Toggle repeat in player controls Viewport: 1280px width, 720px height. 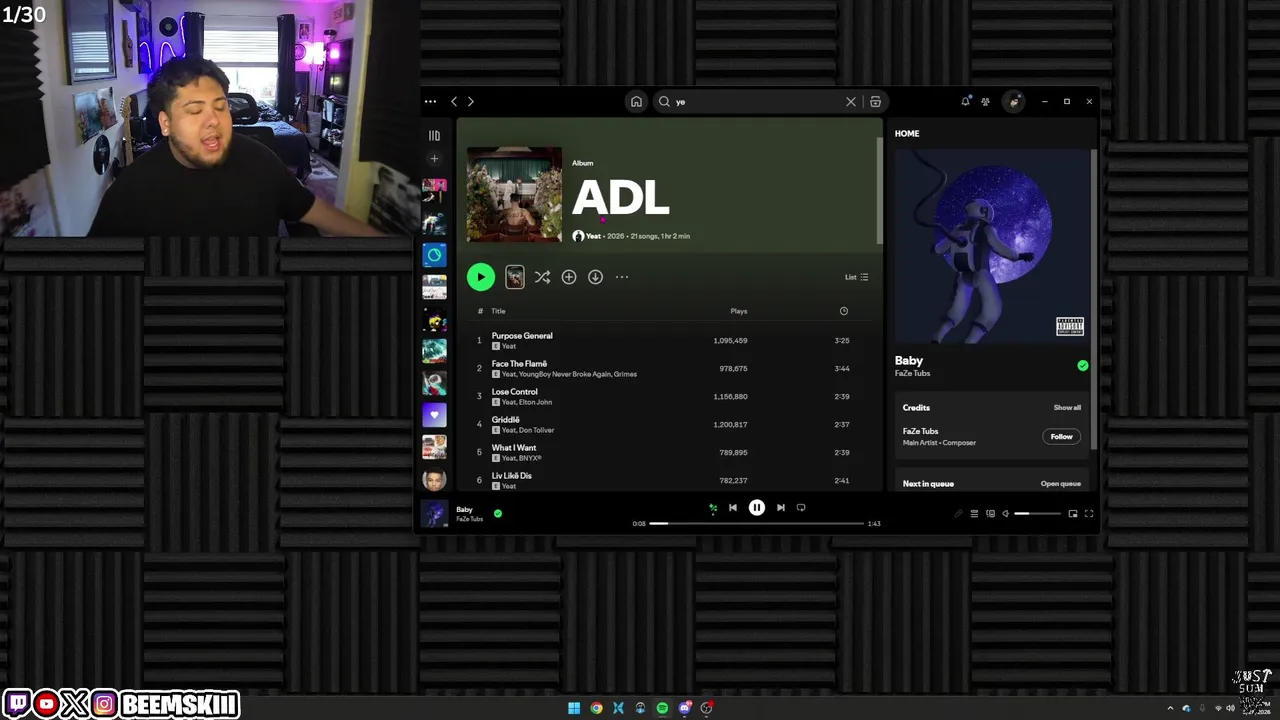click(801, 508)
